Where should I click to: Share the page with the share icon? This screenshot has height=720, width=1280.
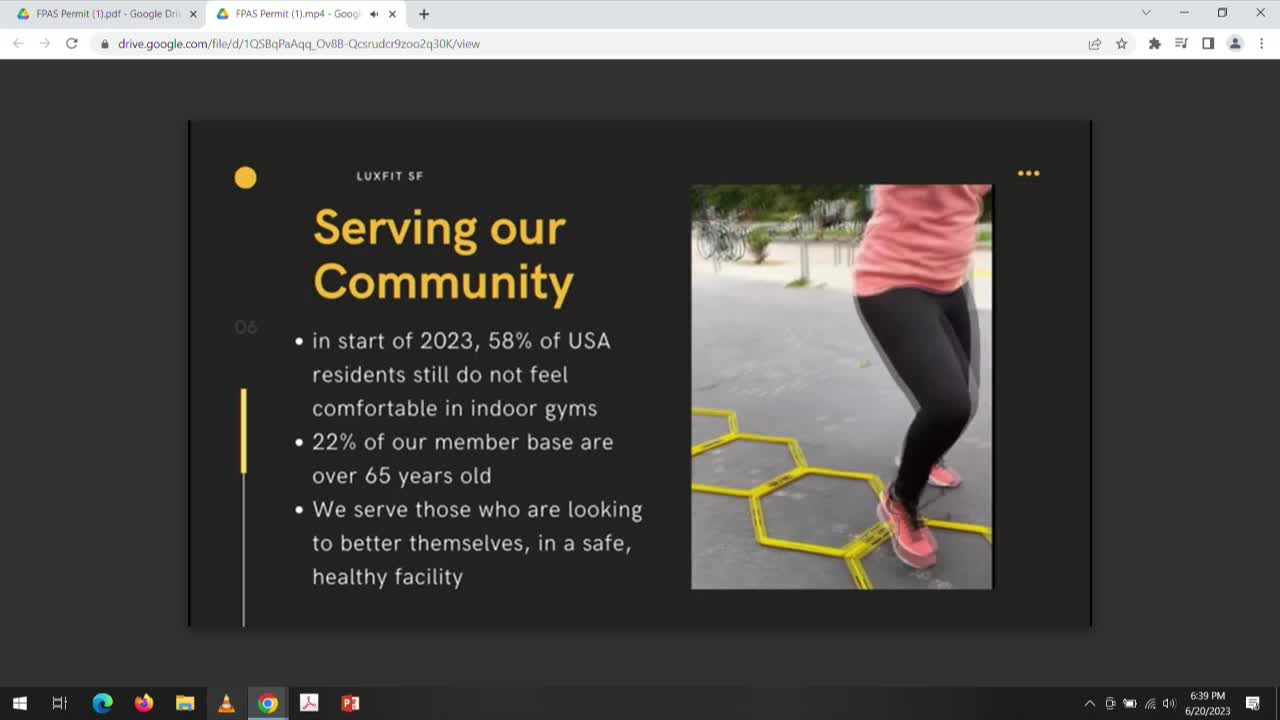point(1094,44)
